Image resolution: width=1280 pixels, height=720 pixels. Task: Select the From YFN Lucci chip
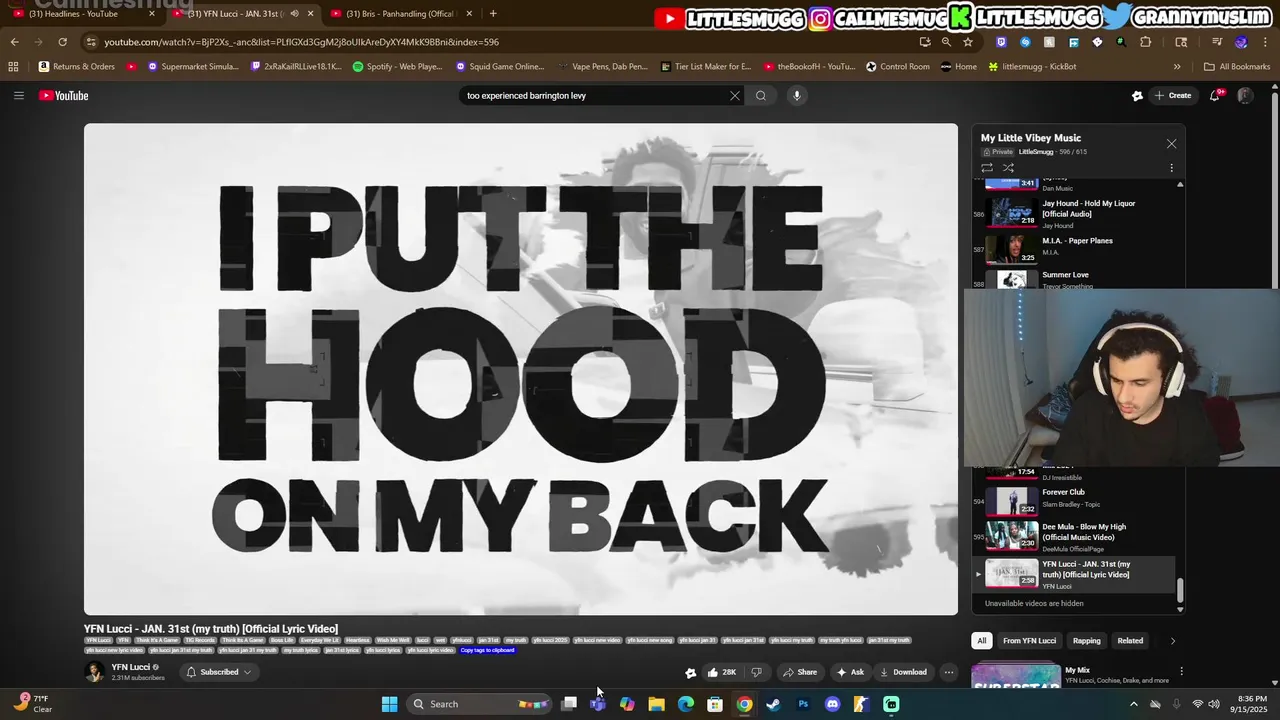pos(1029,641)
